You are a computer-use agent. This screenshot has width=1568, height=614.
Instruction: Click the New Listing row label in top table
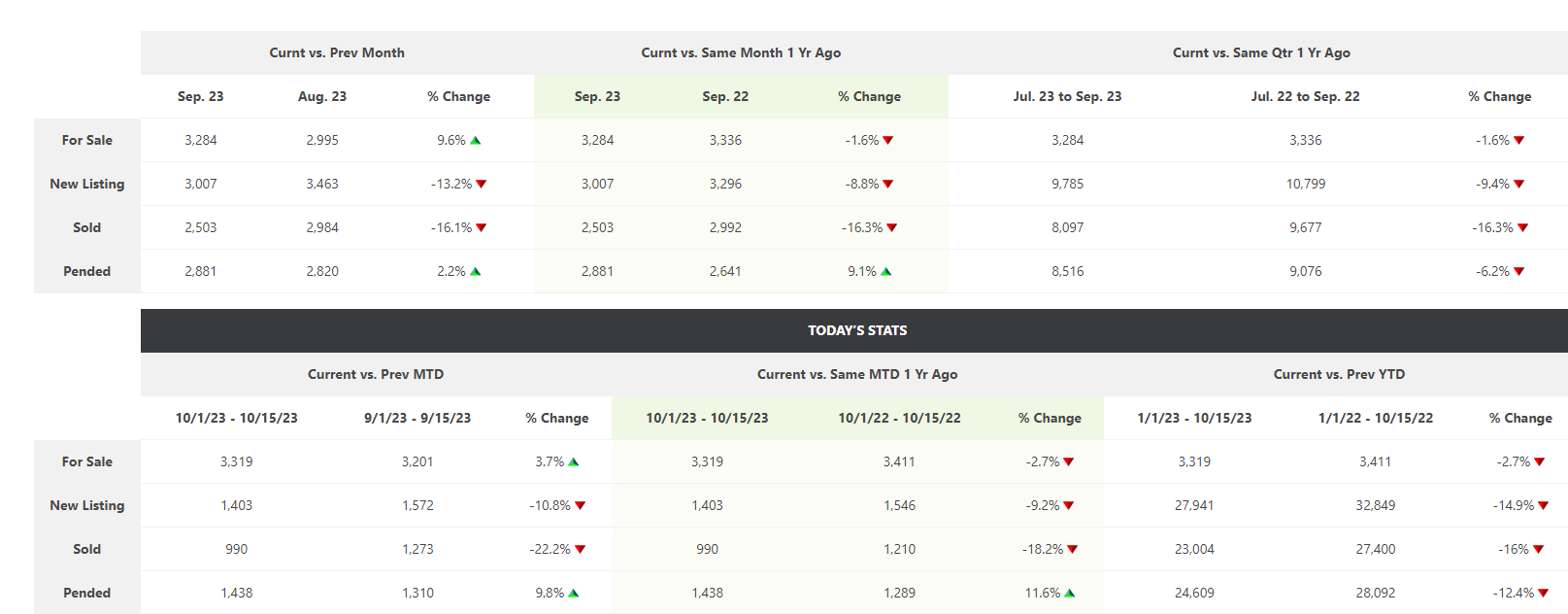[x=87, y=184]
